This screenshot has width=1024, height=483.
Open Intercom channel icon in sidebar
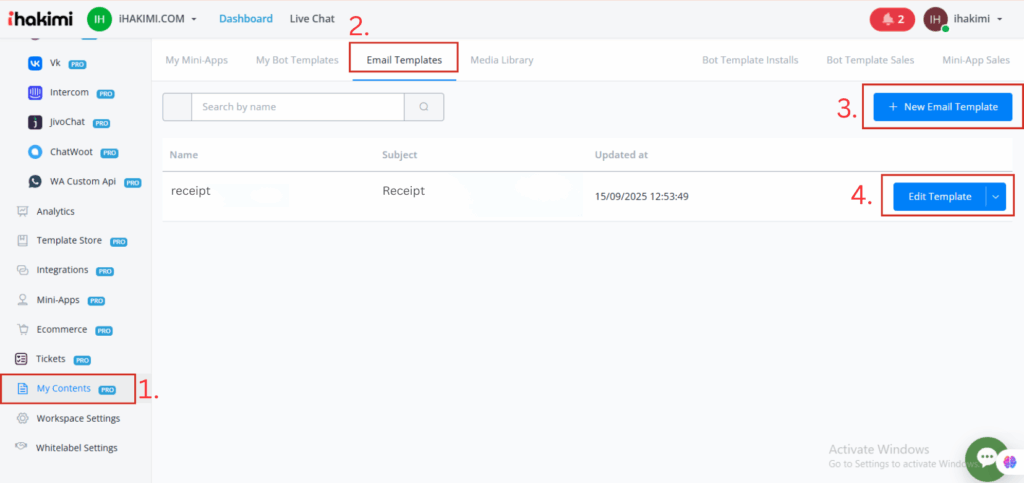click(35, 93)
